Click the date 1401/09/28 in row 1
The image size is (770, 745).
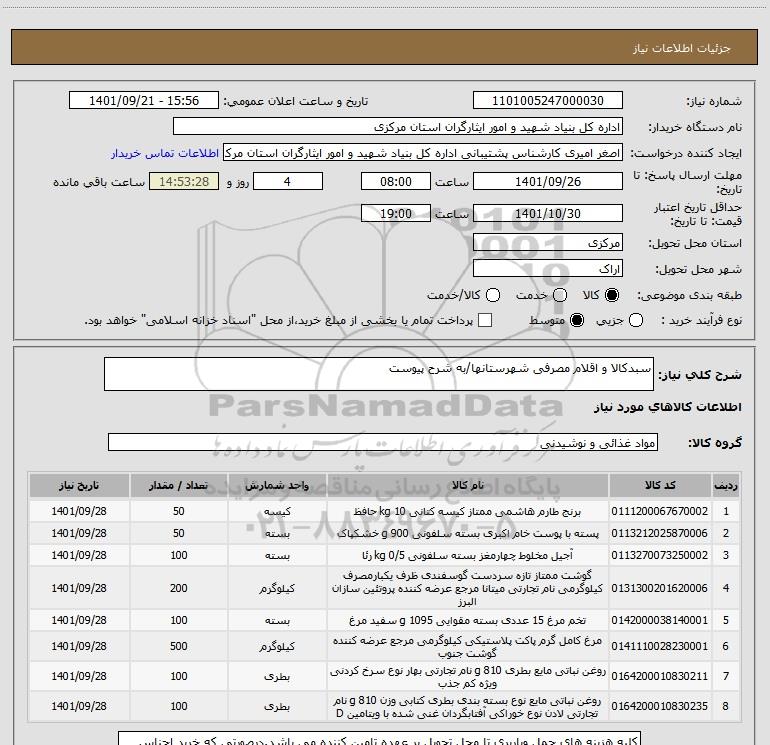[x=79, y=511]
